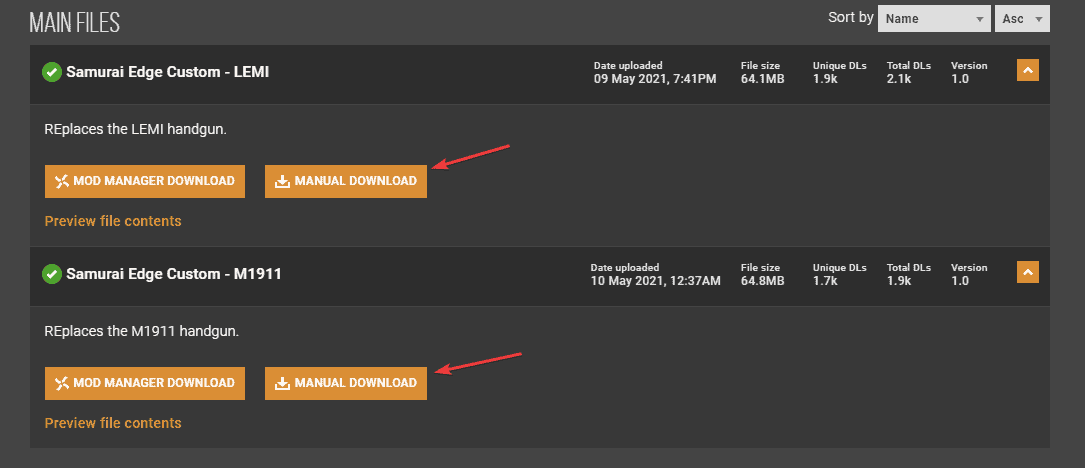Click wrench icon on M1911 Mod Manager Download
The height and width of the screenshot is (468, 1085).
62,384
